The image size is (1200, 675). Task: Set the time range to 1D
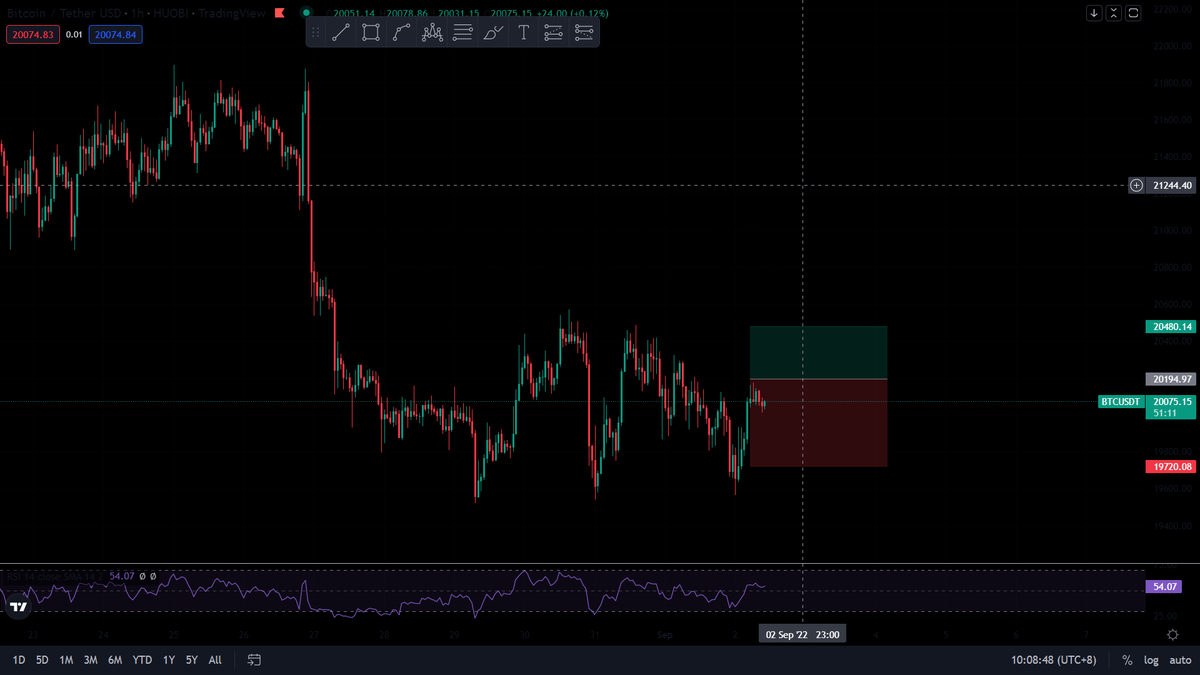click(19, 660)
